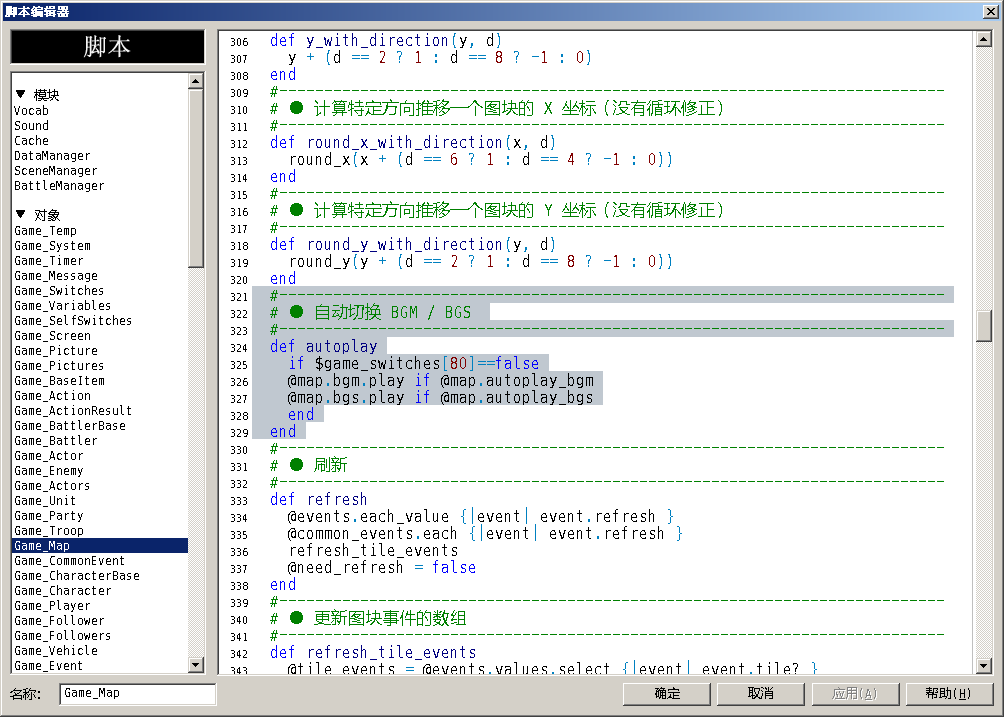The height and width of the screenshot is (717, 1004).
Task: Select Game_Troop entry
Action: pos(49,531)
